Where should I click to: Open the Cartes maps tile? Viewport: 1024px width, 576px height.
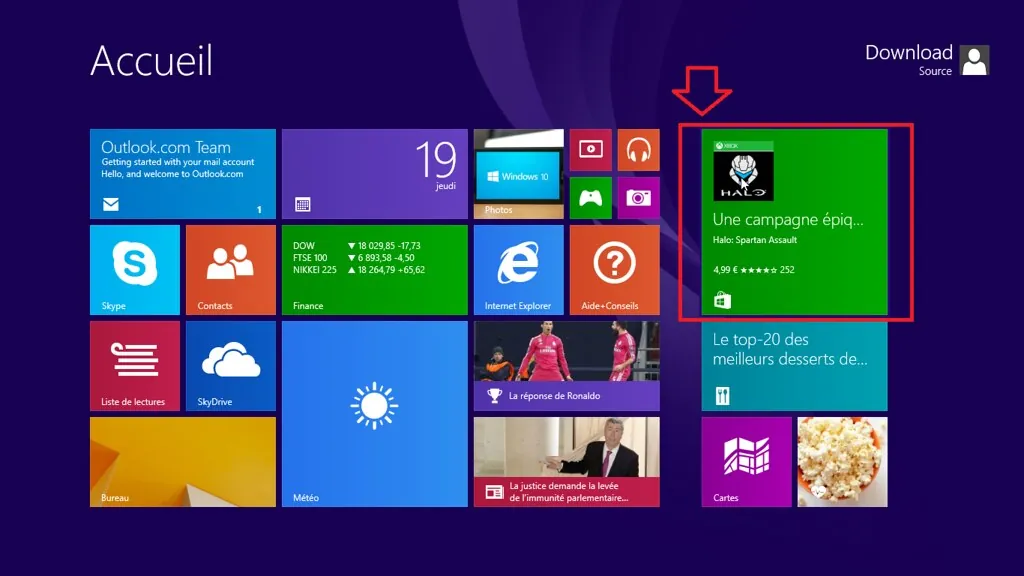(x=746, y=462)
